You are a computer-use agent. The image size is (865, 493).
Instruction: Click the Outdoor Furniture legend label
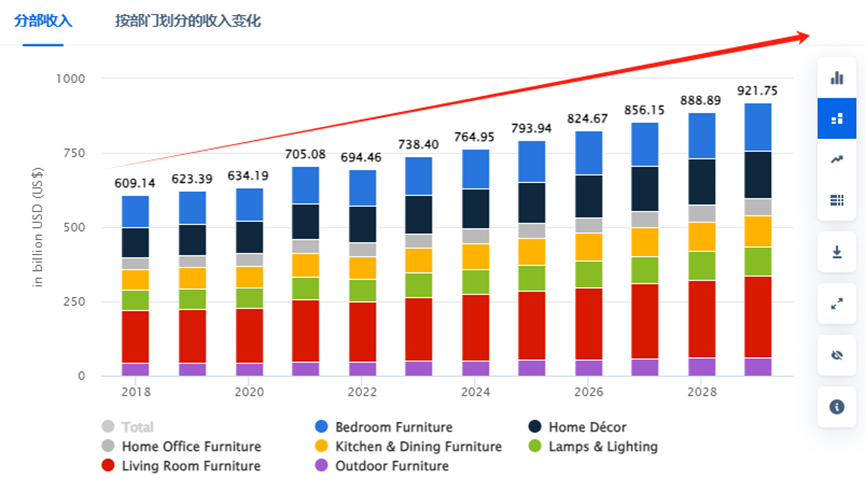coord(391,466)
